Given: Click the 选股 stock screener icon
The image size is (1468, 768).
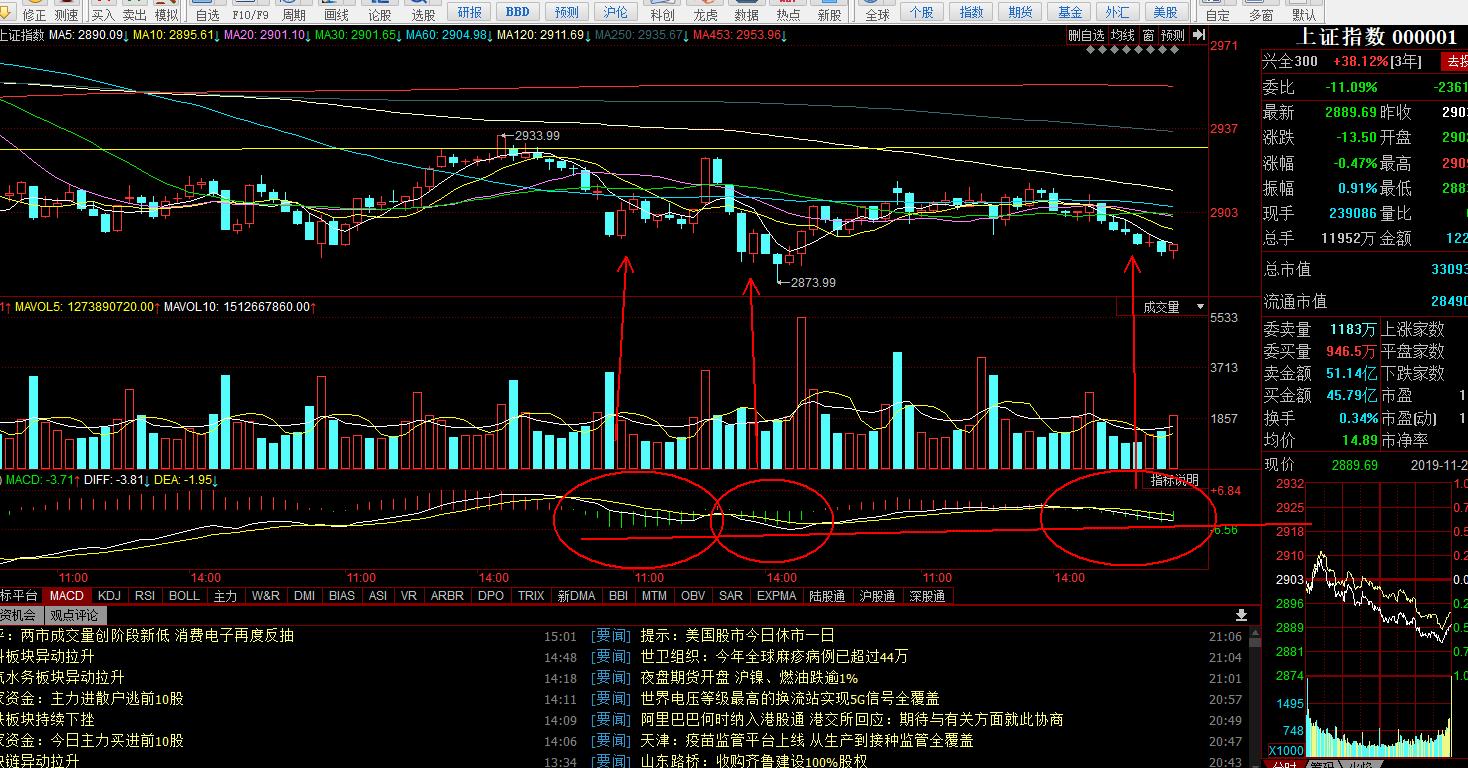Looking at the screenshot, I should click(423, 12).
